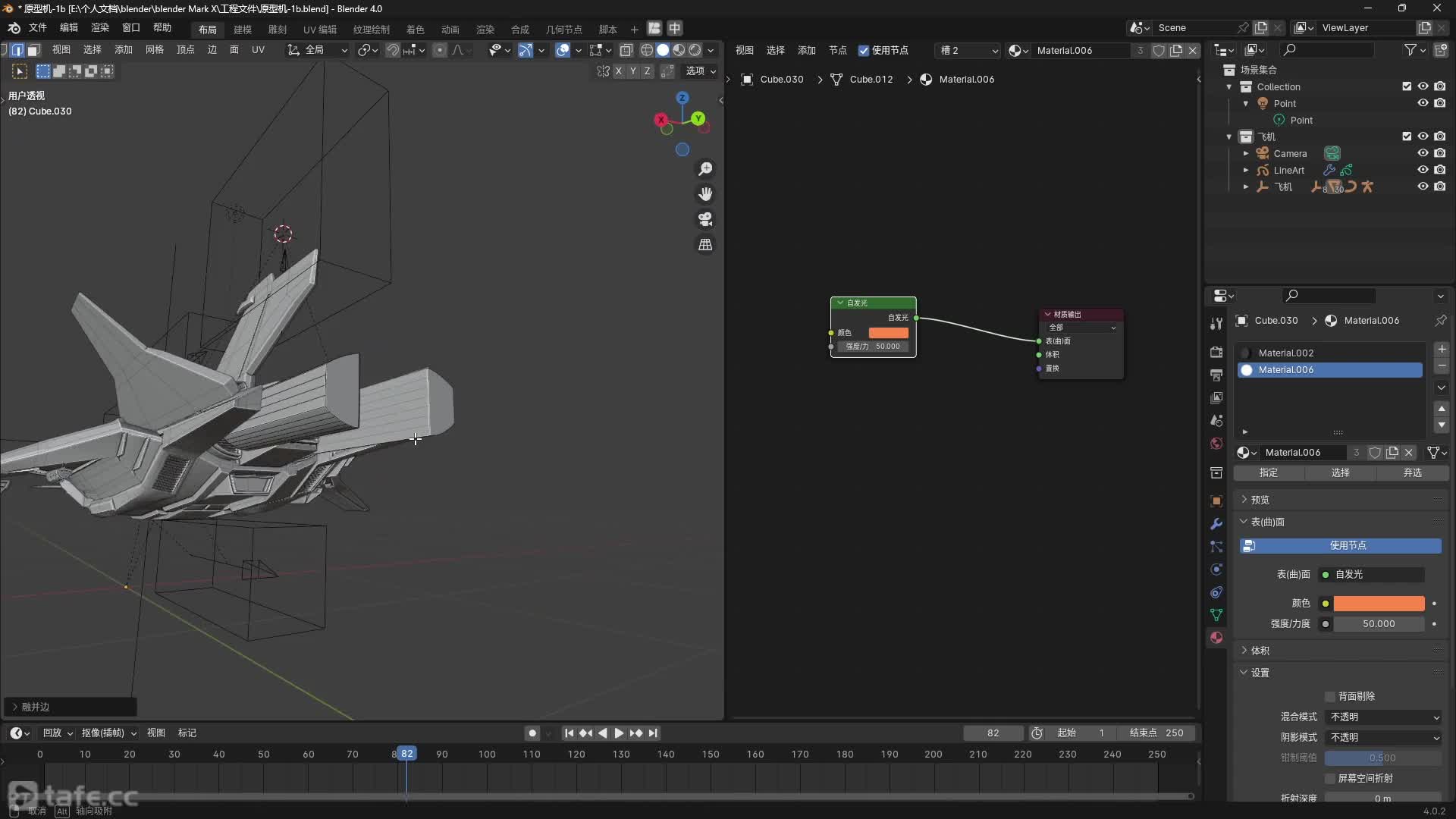Image resolution: width=1456 pixels, height=819 pixels.
Task: Add a material slot with plus
Action: [1442, 350]
